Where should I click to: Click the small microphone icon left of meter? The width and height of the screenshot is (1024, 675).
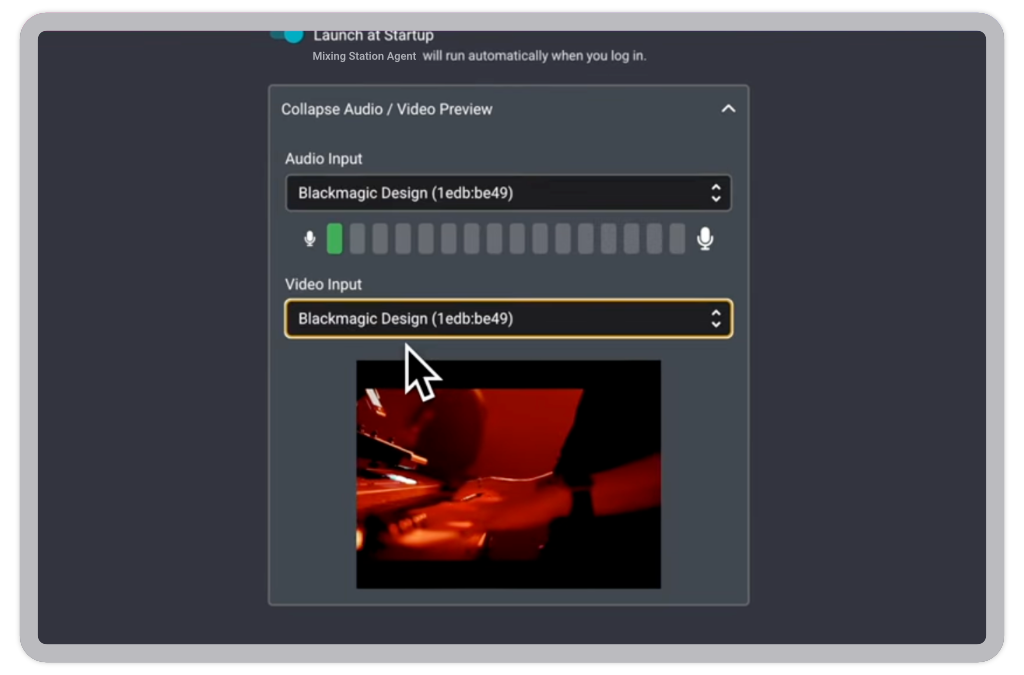309,238
